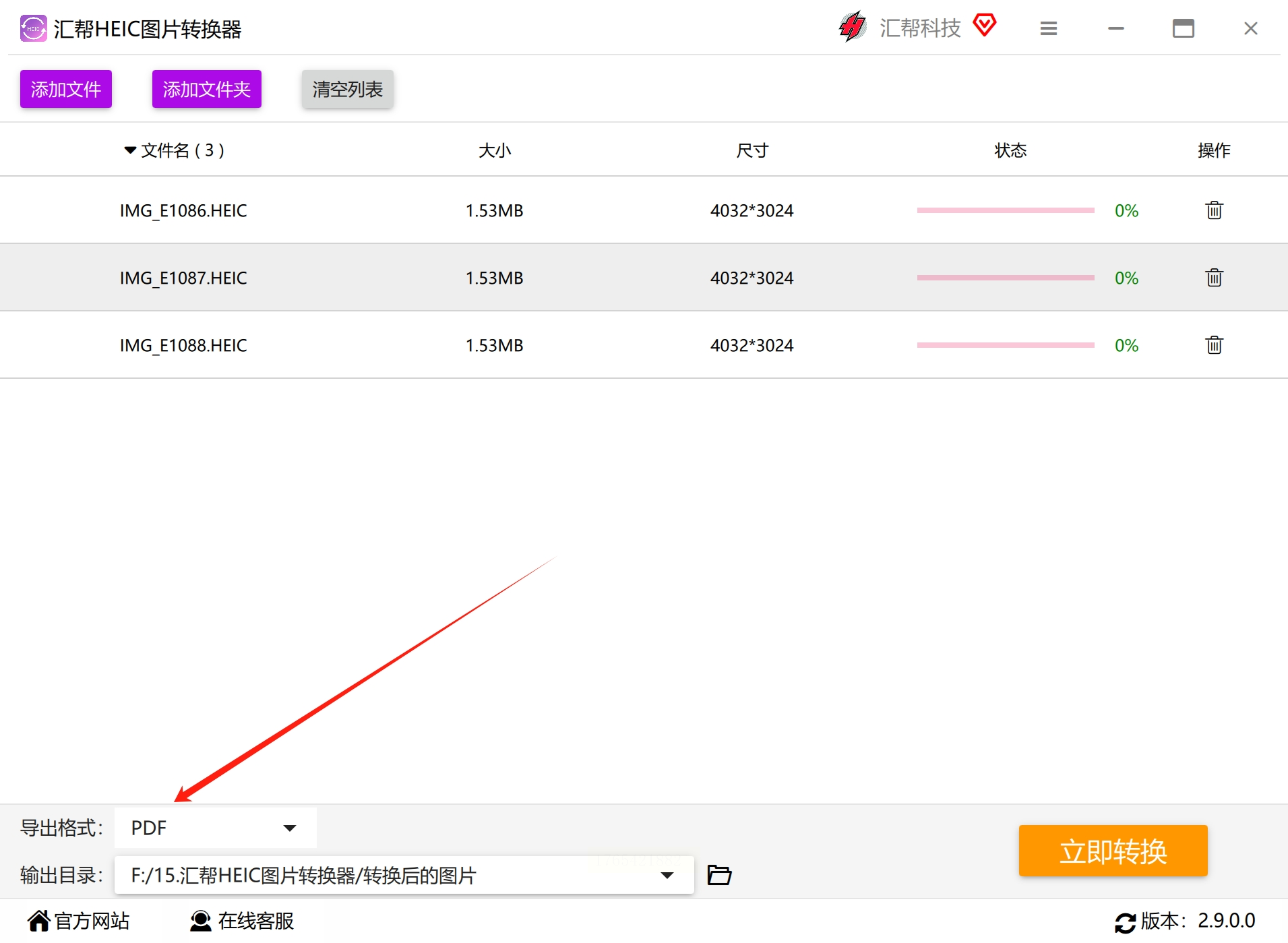Open the hamburger menu in title bar
Screen dimensions: 1288x943
[x=1048, y=28]
